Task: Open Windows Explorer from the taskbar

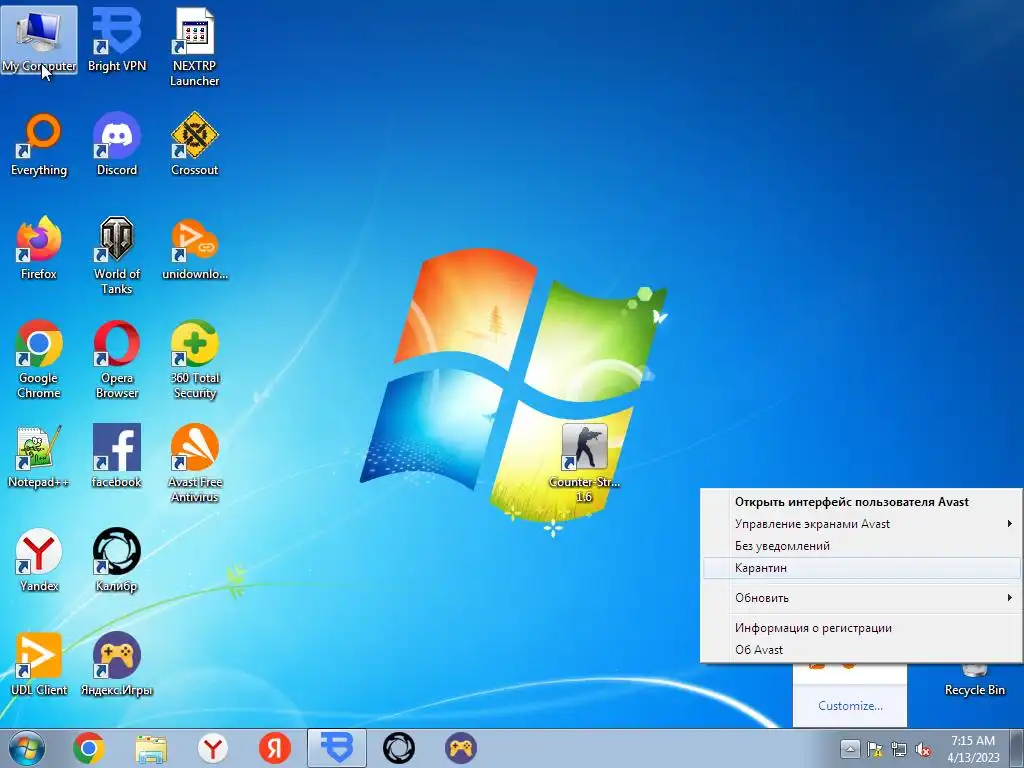Action: tap(151, 748)
